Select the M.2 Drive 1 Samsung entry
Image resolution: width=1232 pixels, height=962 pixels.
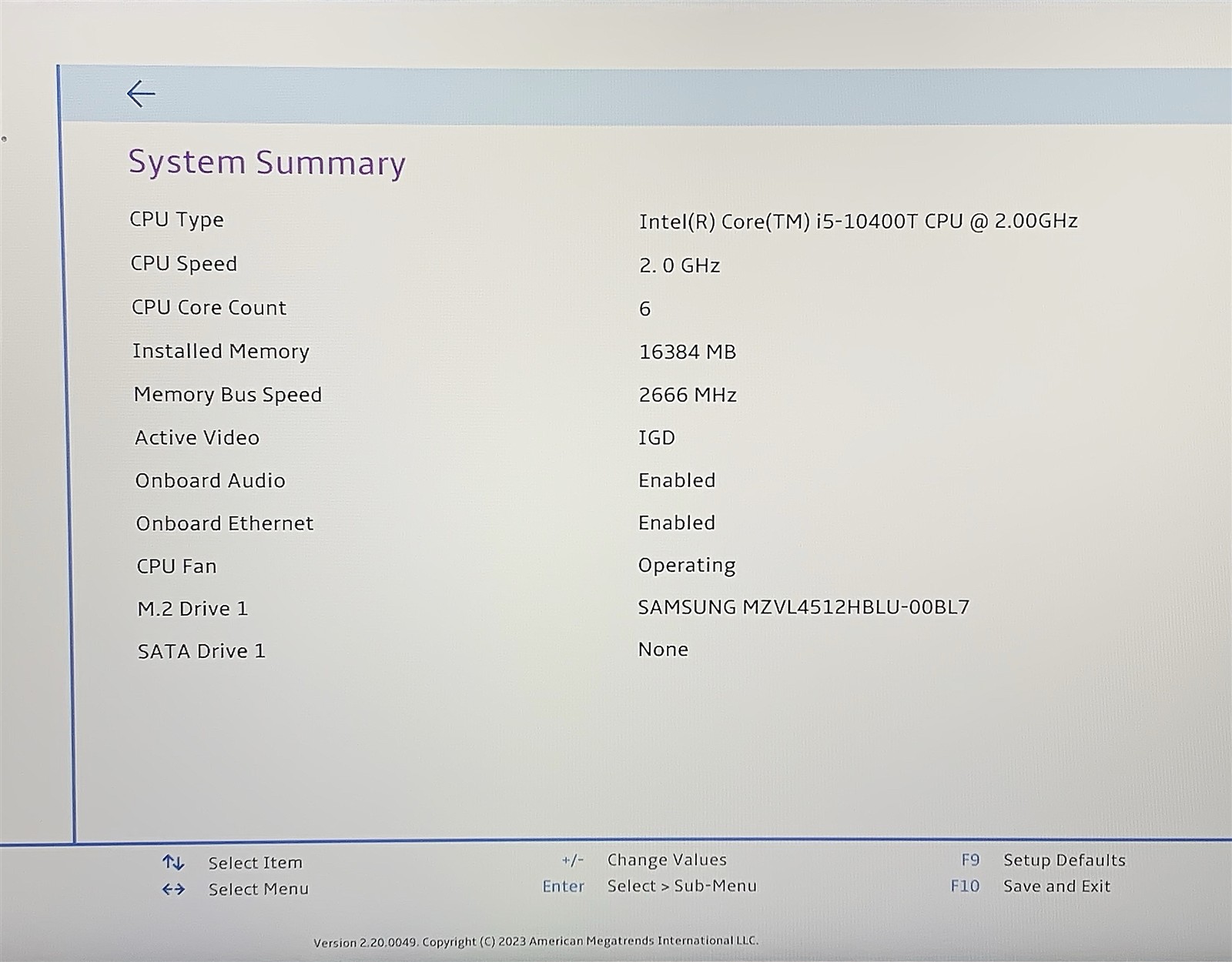coord(803,608)
